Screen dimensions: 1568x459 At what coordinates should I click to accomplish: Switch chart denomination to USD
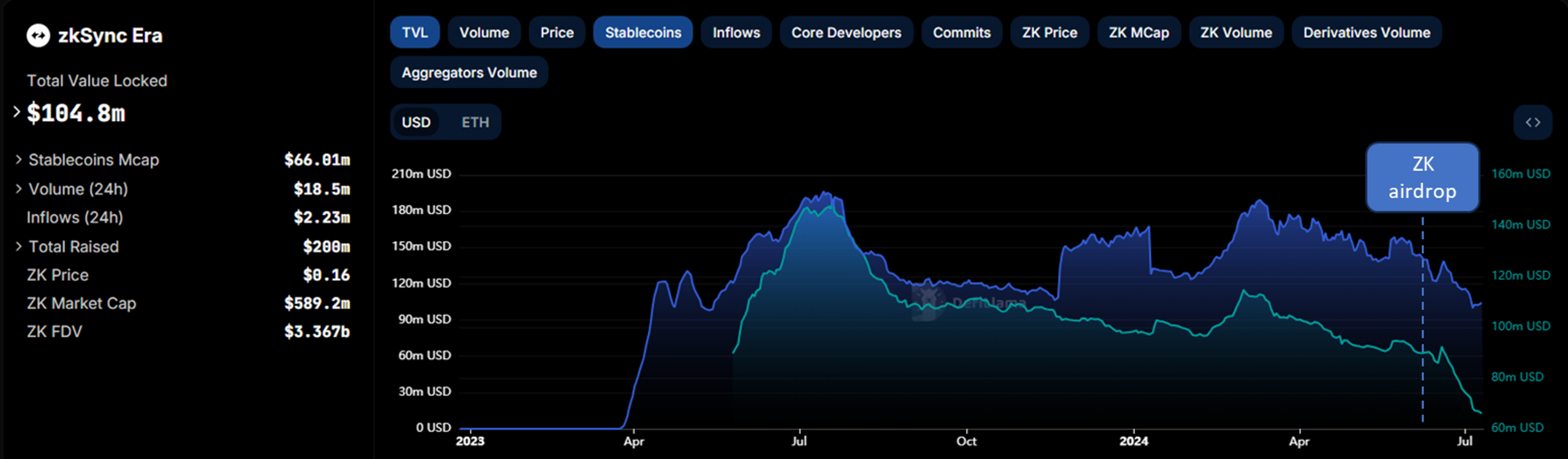click(416, 122)
